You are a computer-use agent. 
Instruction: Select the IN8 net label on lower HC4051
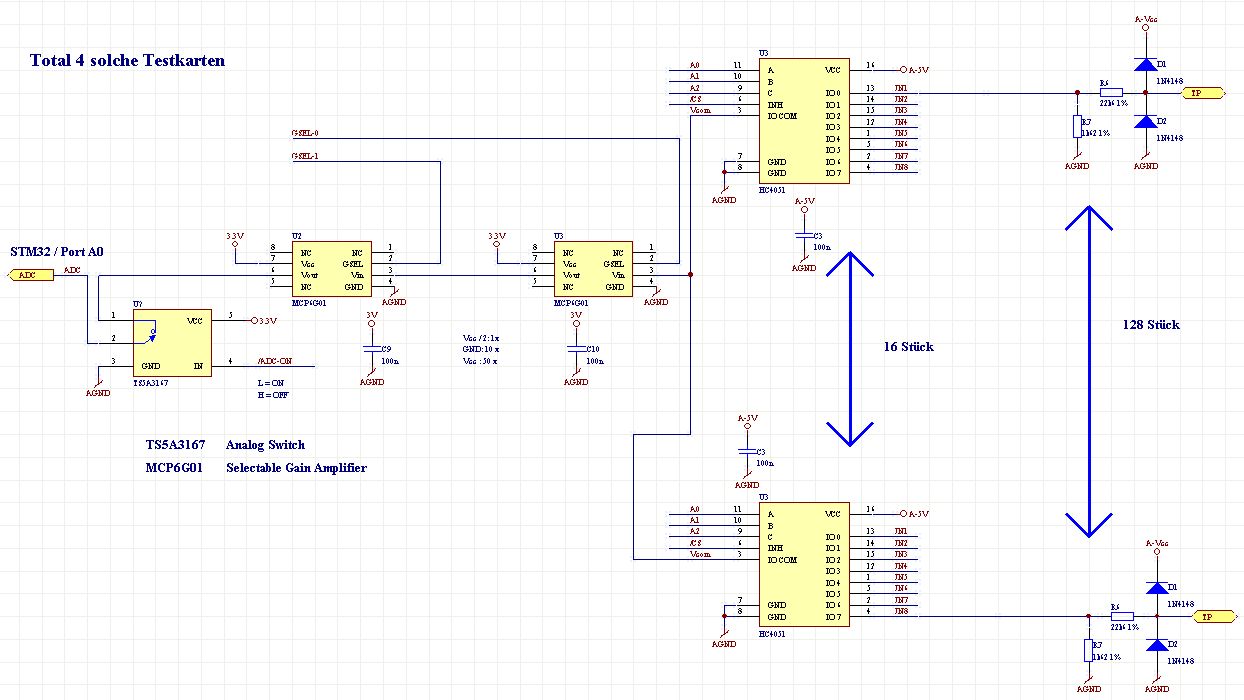(900, 611)
